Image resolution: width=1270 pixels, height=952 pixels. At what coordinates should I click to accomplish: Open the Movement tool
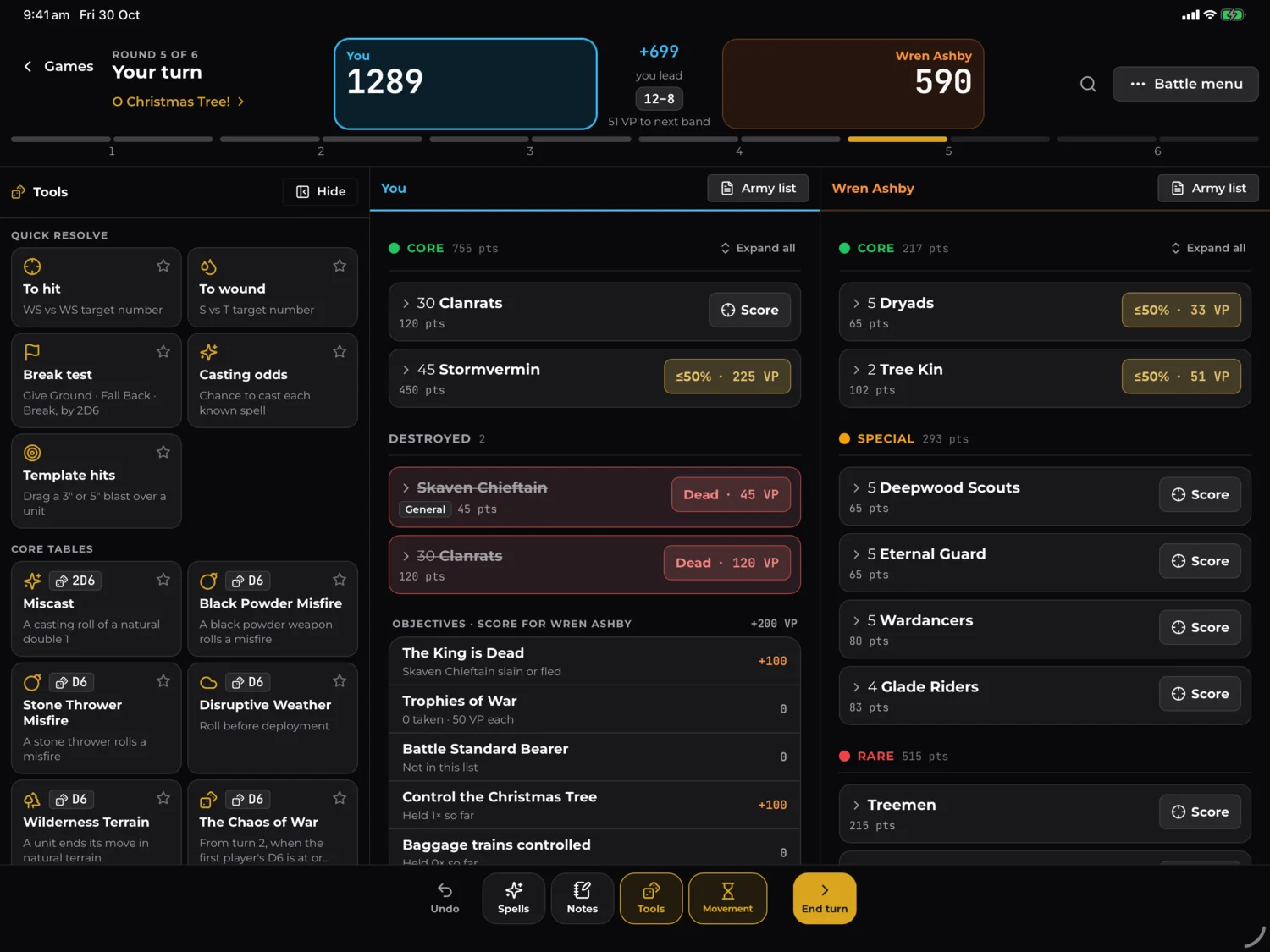[x=728, y=899]
